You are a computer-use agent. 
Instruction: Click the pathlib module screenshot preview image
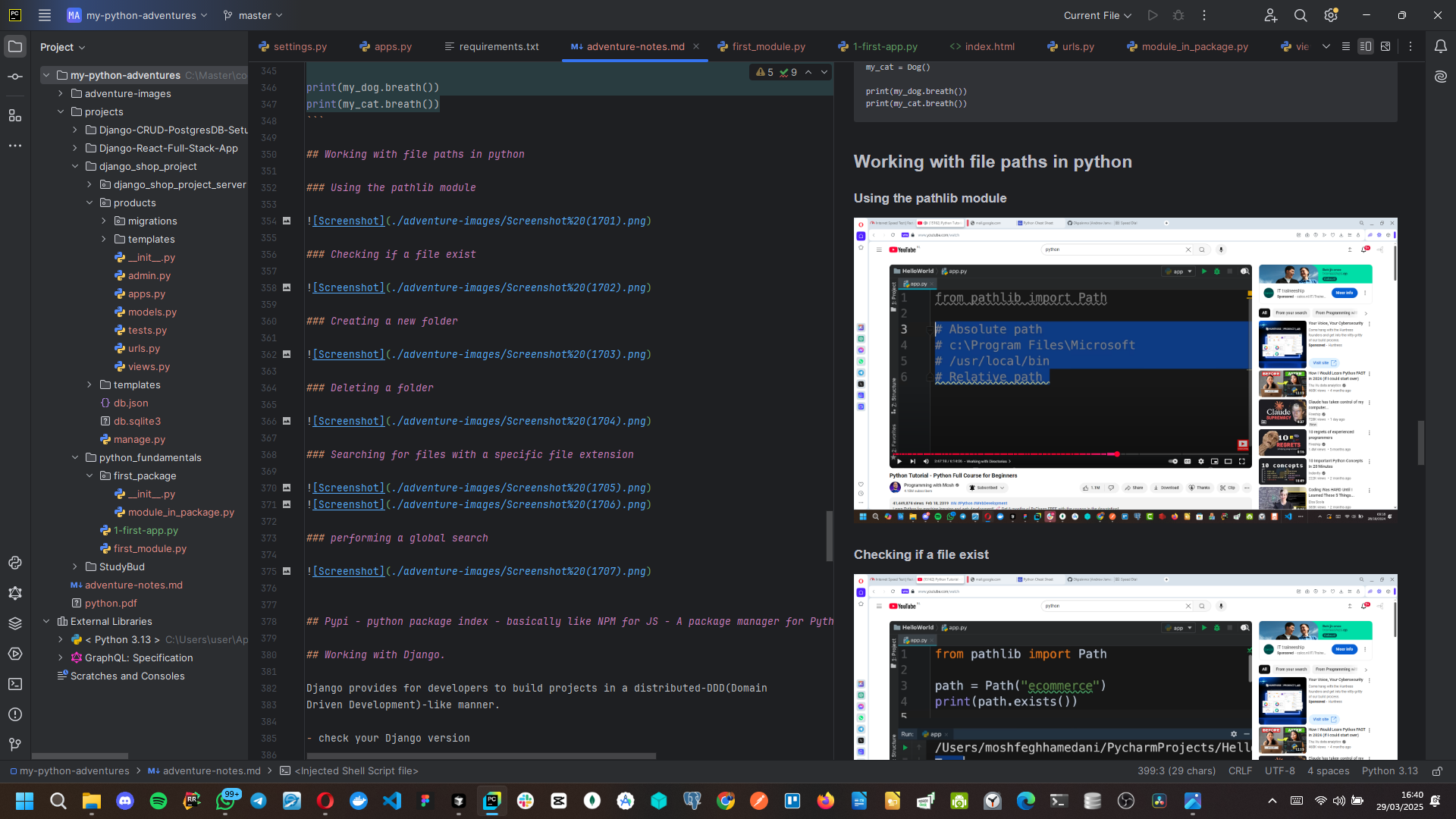click(1125, 371)
